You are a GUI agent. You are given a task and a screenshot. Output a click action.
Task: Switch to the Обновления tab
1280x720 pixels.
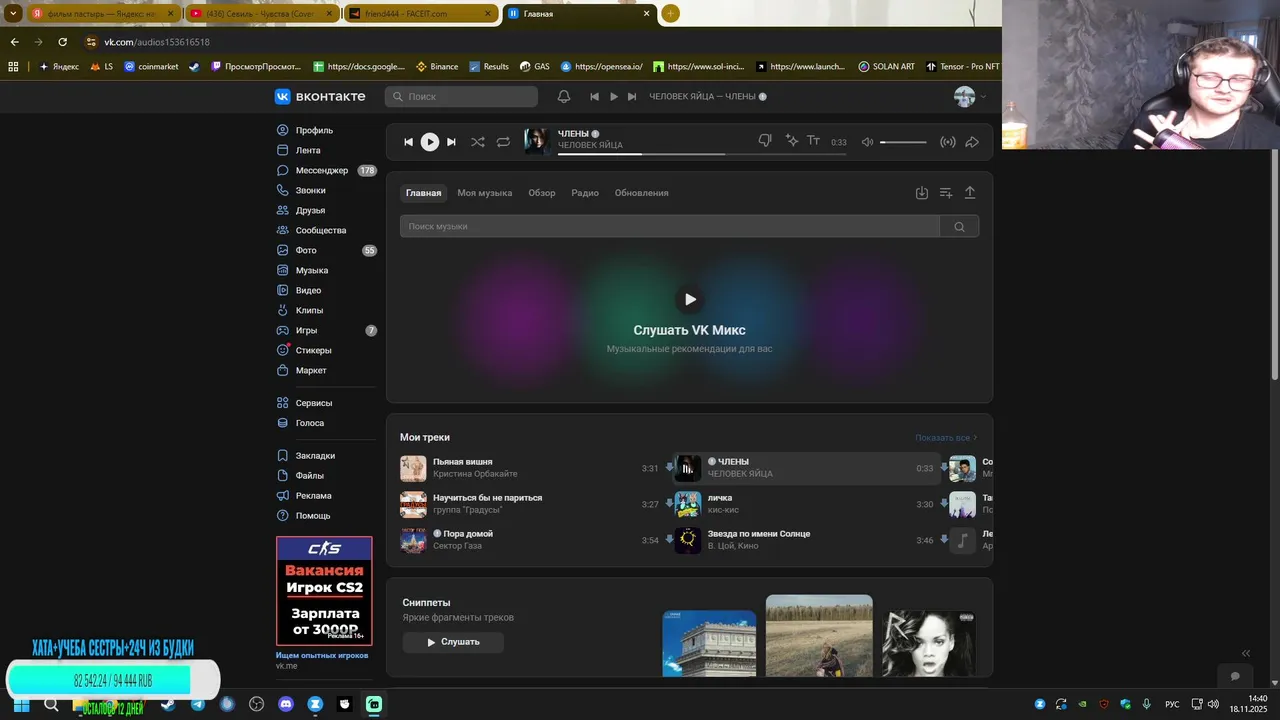click(x=642, y=193)
